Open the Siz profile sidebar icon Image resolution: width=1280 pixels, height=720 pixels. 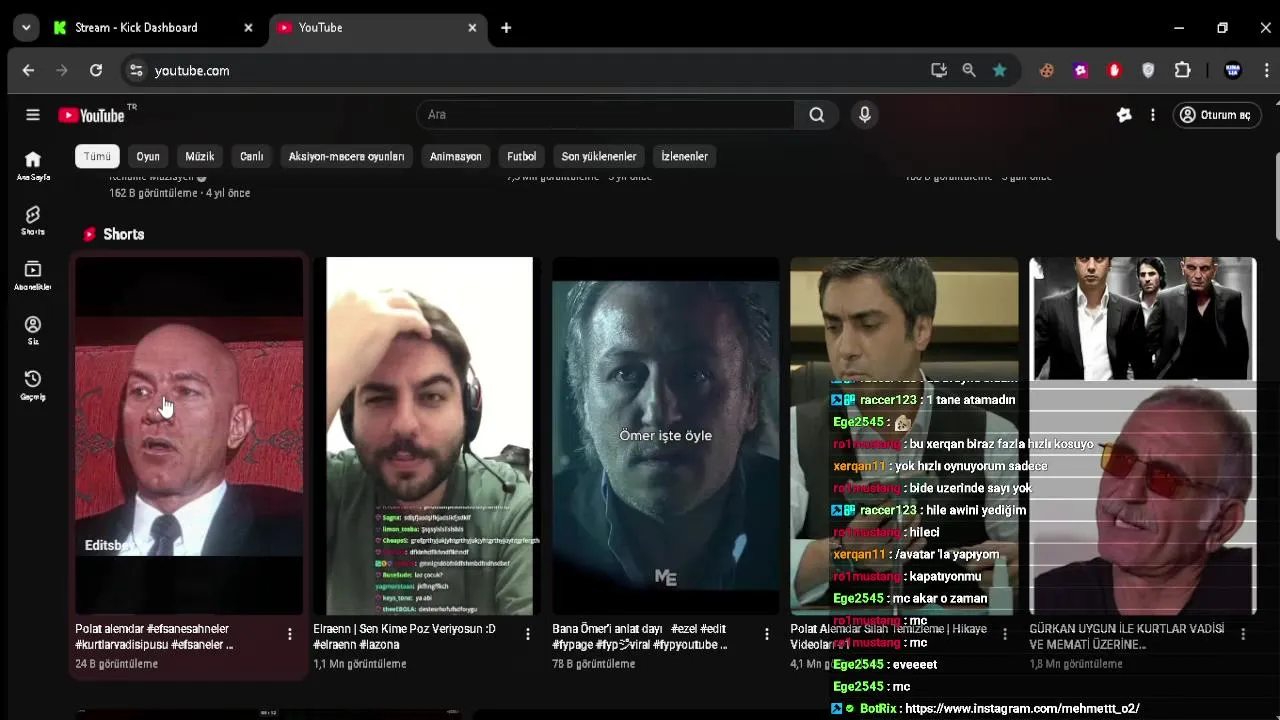click(x=33, y=331)
